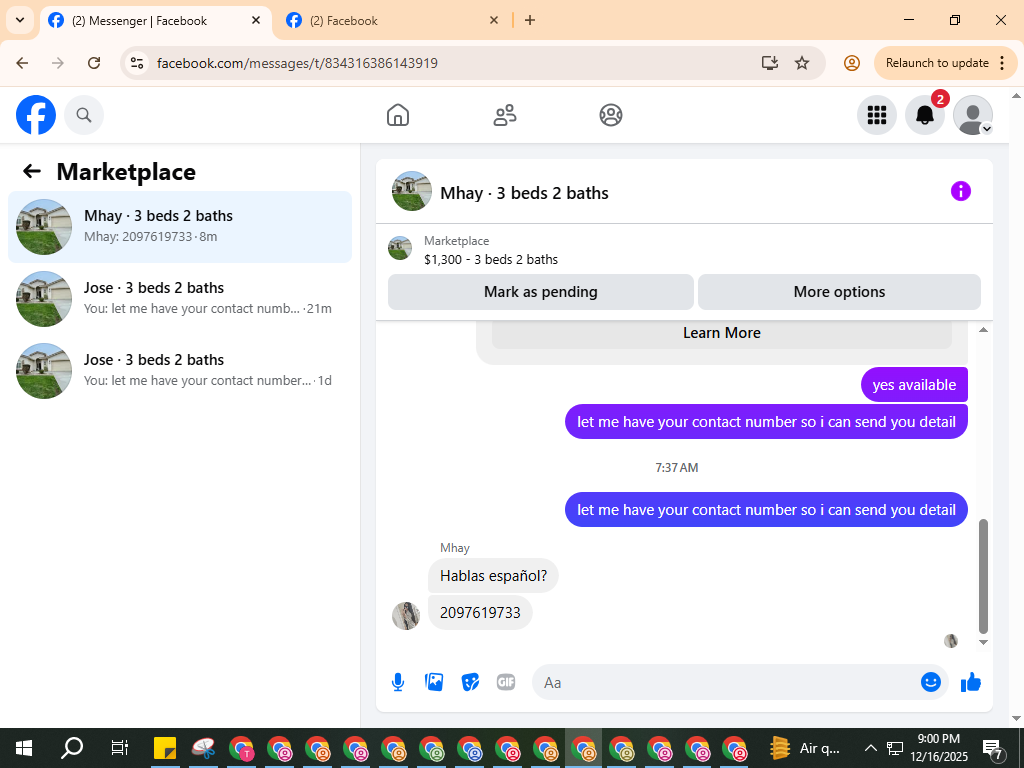Open Chrome three-dot menu
The height and width of the screenshot is (768, 1024).
pyautogui.click(x=1002, y=63)
